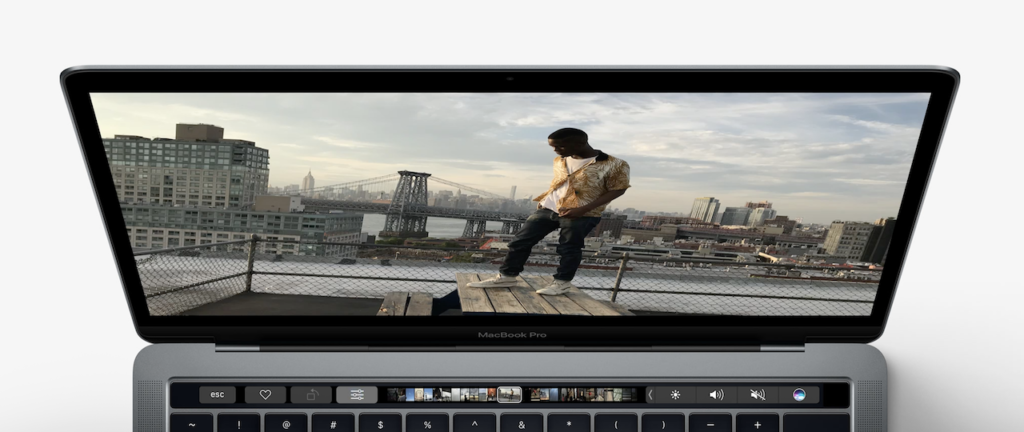Expand the Control Strip chevron
Screen dimensions: 1024x432
tap(651, 395)
